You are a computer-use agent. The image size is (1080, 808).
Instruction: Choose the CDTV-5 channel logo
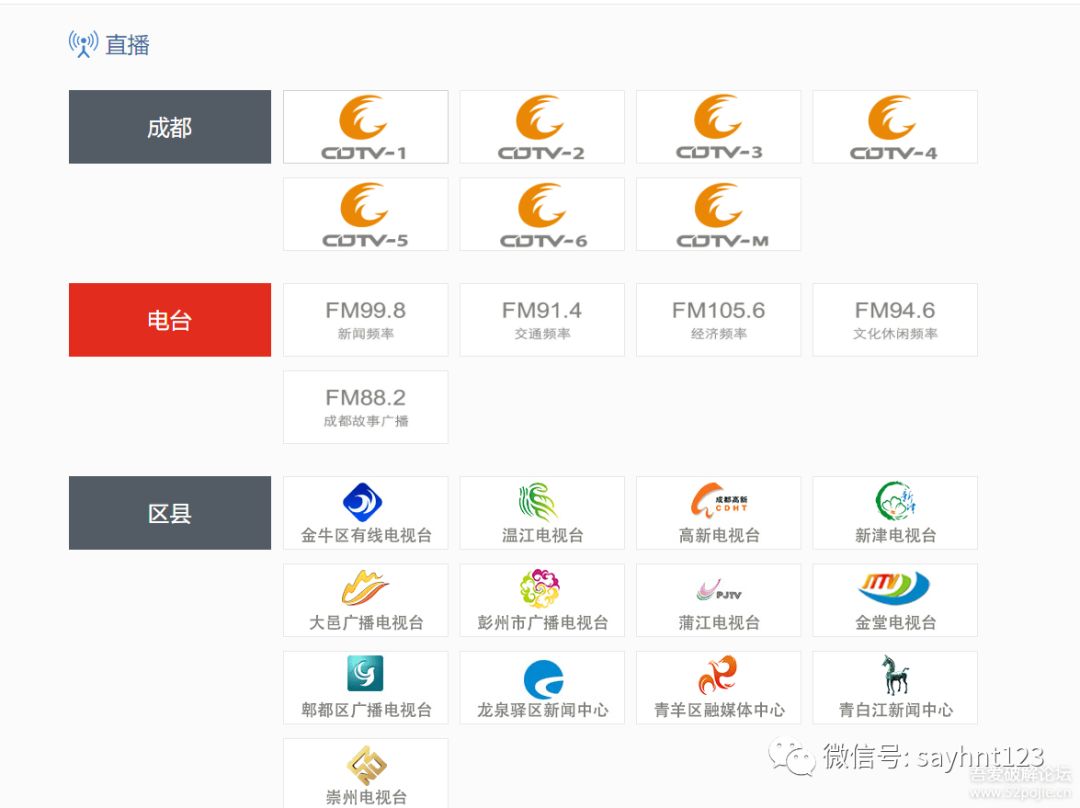pos(365,214)
